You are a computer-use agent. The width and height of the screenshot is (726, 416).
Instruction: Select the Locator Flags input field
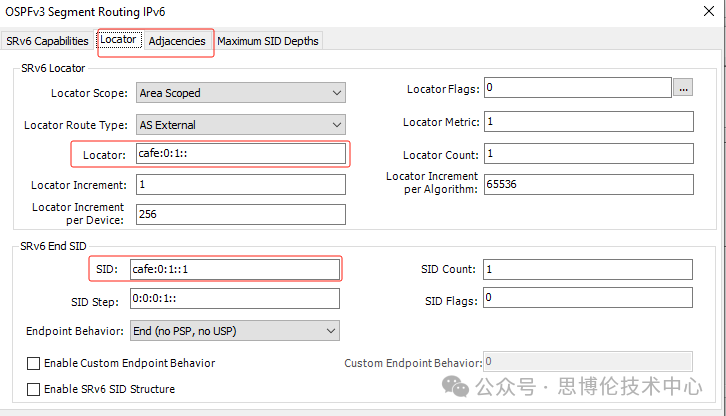(x=576, y=88)
